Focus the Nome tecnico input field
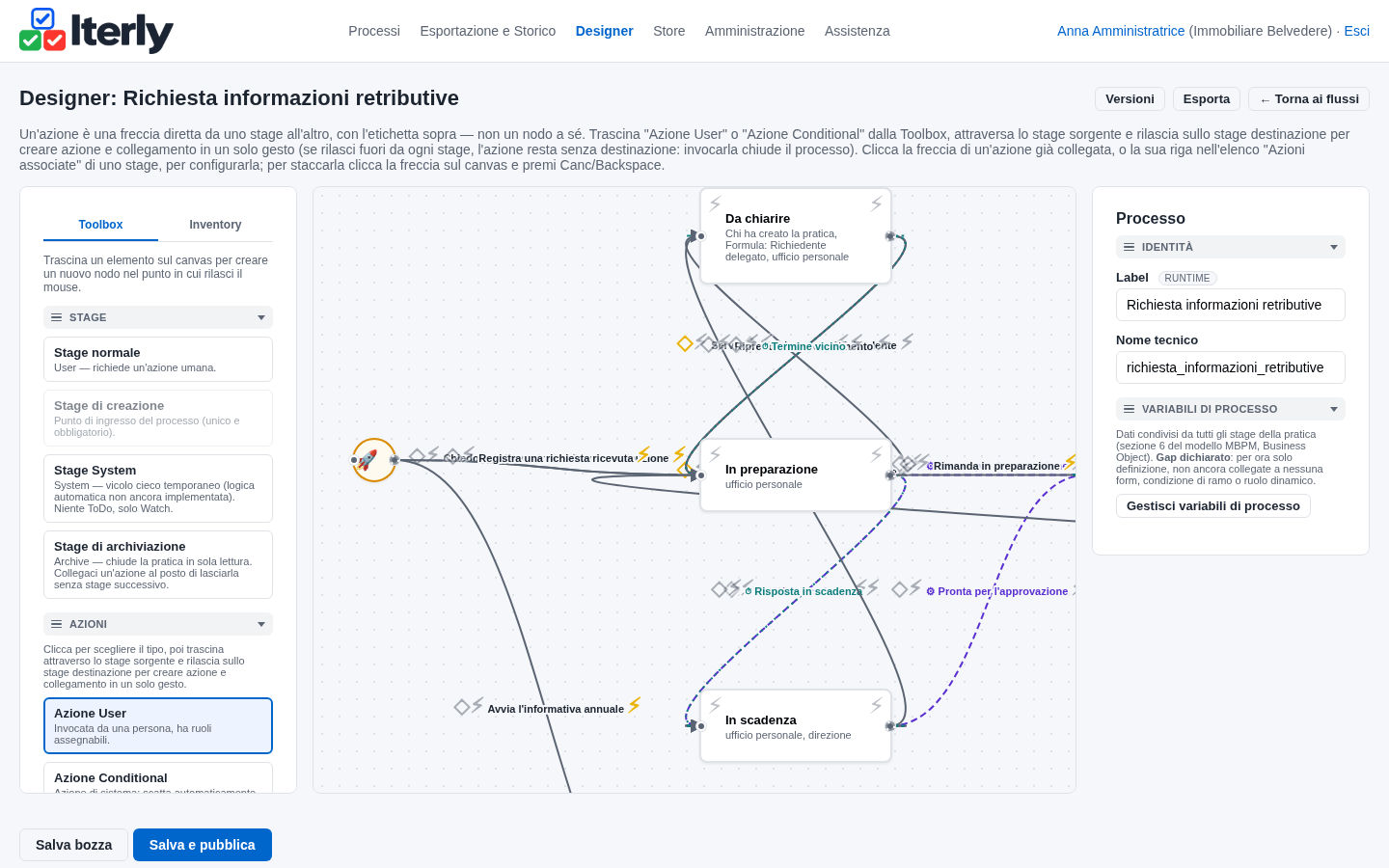 point(1231,367)
